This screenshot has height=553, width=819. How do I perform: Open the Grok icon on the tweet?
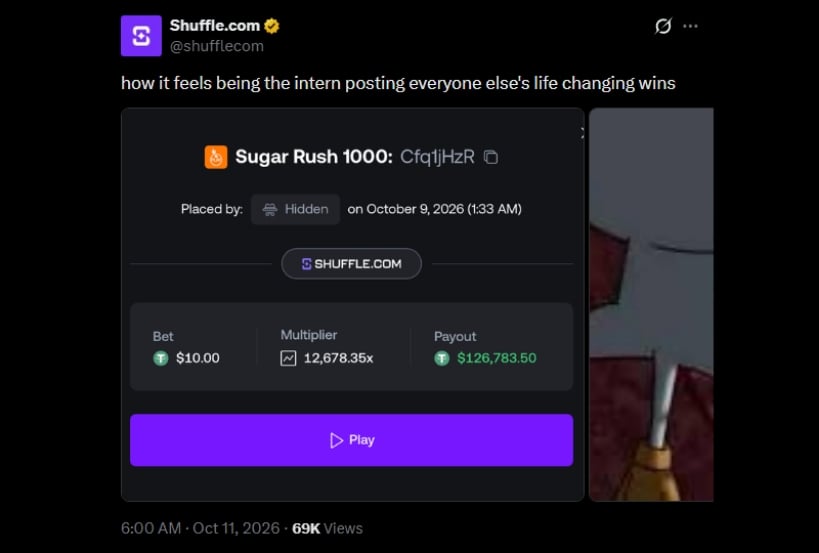tap(663, 26)
